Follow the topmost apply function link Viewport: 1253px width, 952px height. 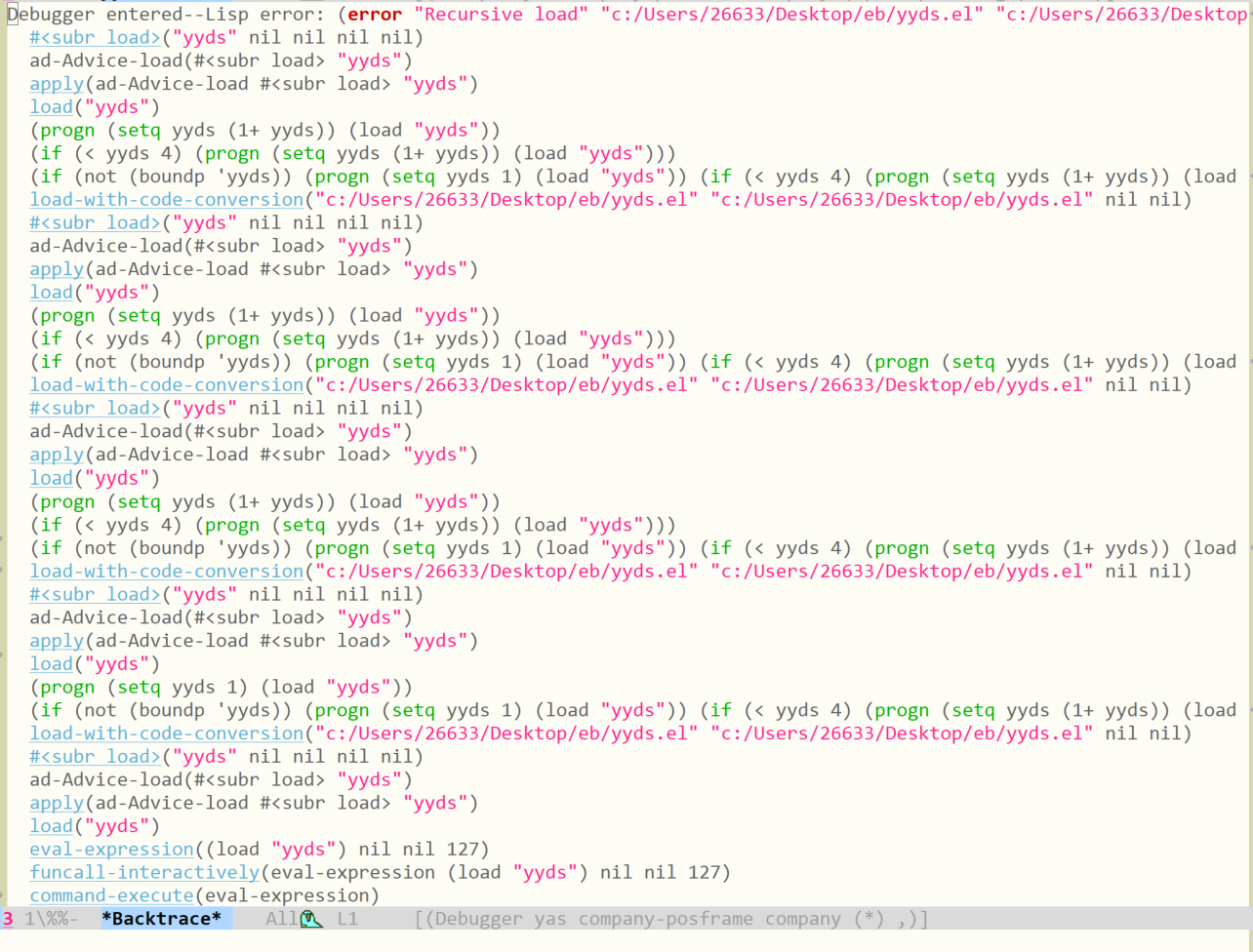[x=56, y=83]
